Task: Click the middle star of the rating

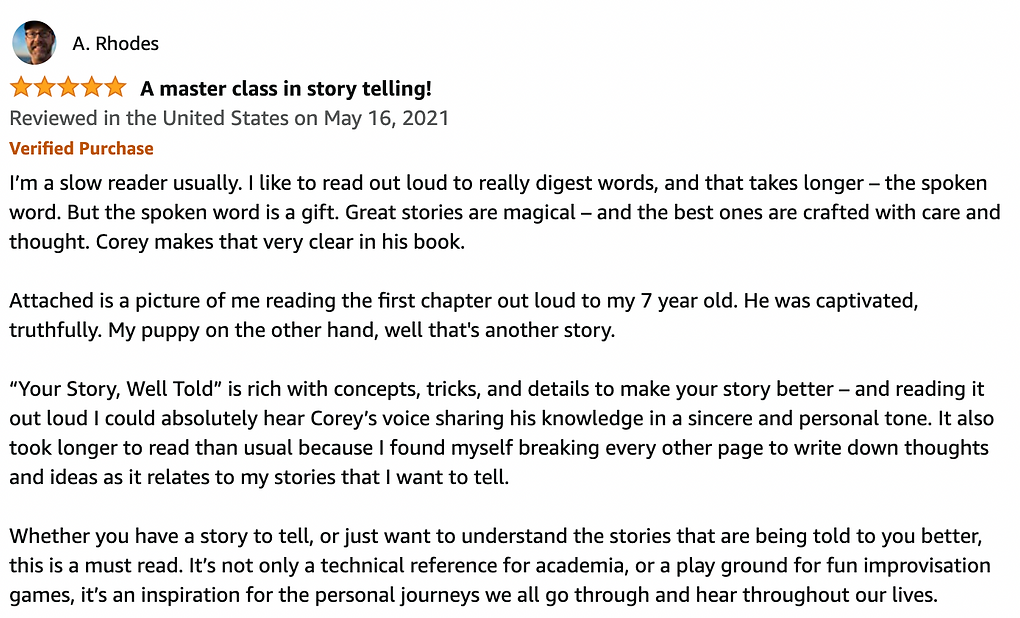Action: (68, 87)
